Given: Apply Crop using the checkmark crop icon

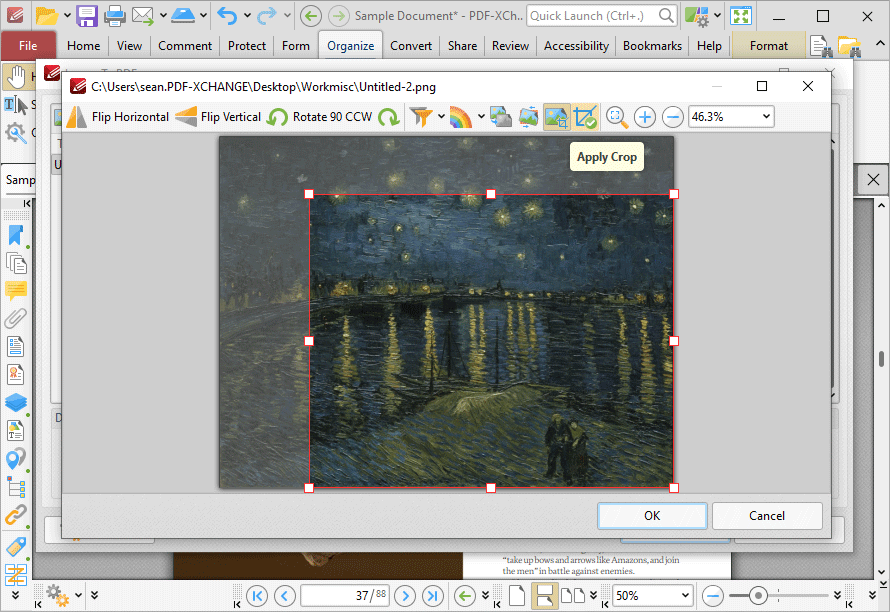Looking at the screenshot, I should [585, 117].
